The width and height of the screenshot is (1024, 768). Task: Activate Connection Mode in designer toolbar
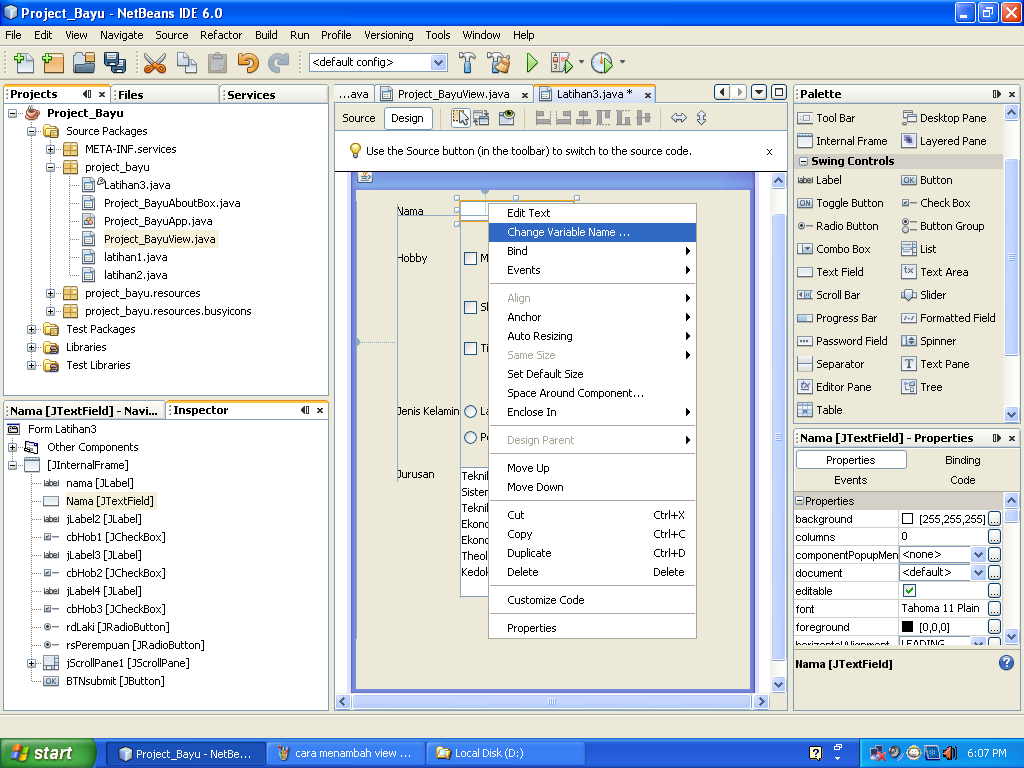pos(481,118)
